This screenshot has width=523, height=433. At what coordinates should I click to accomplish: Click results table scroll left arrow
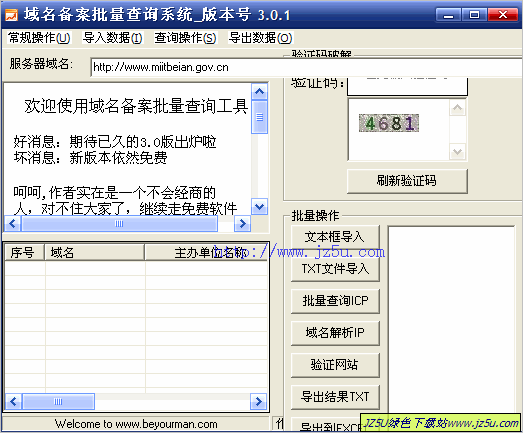click(x=13, y=401)
